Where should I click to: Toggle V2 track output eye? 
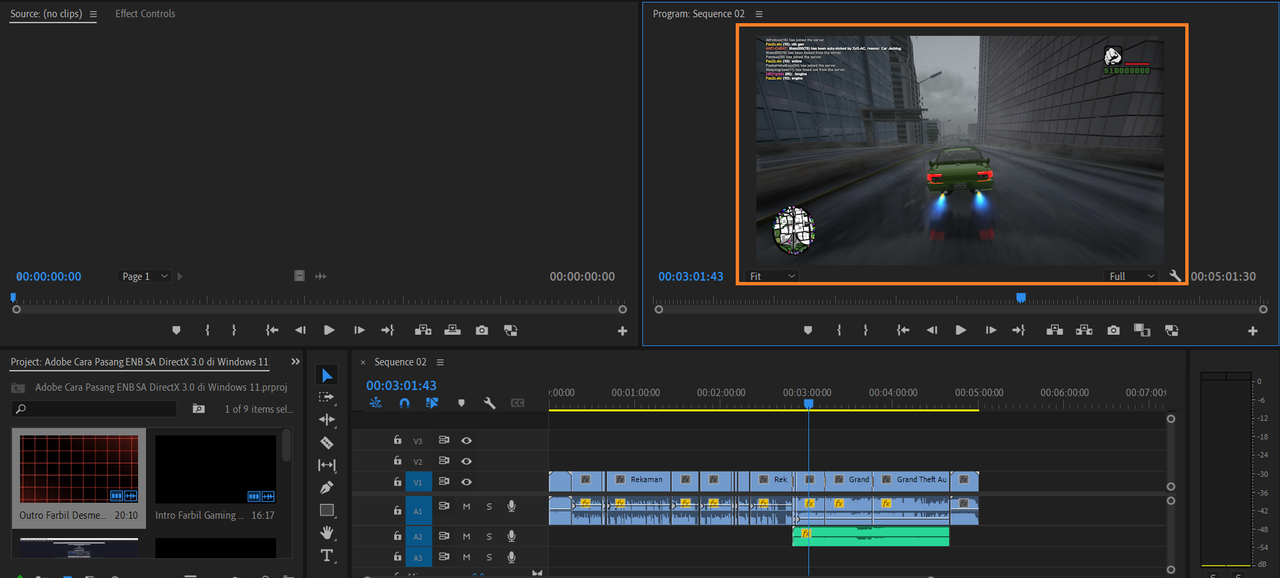coord(466,461)
